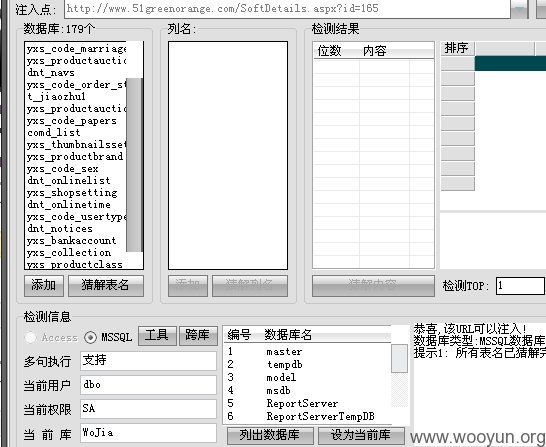Select table dnt_onlinelist in list
Viewport: 546px width, 447px height.
coord(69,181)
